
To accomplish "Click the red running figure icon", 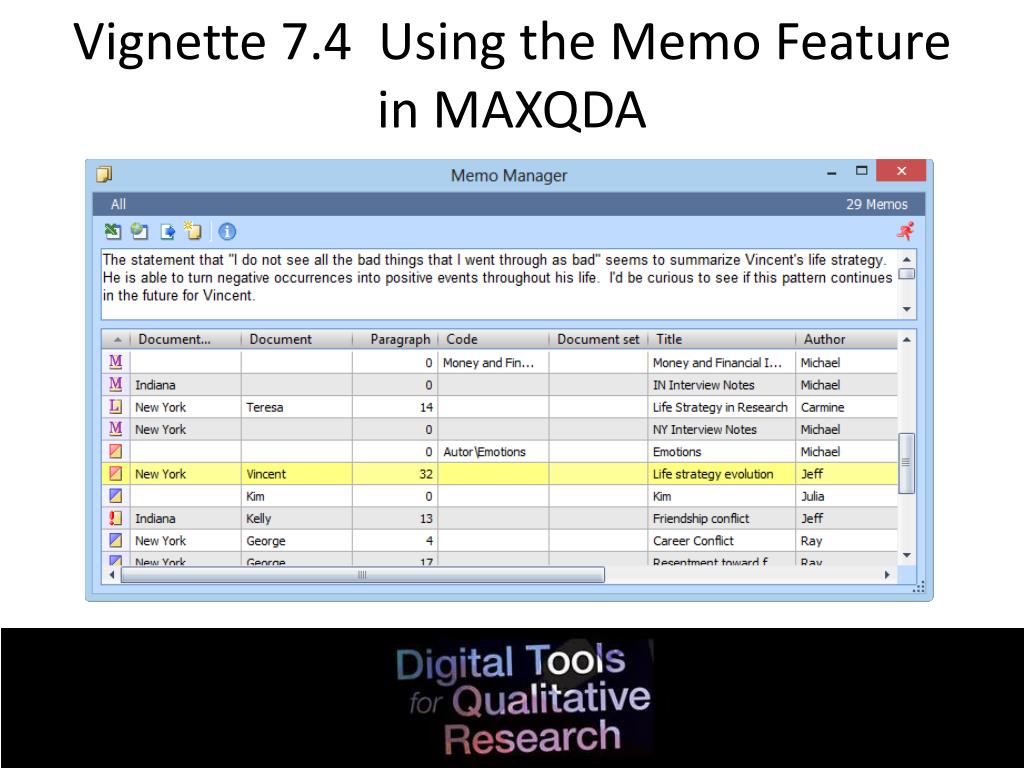I will pos(906,231).
